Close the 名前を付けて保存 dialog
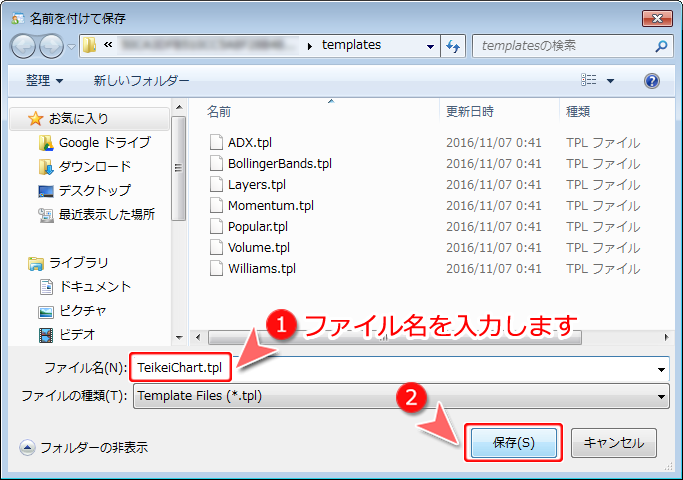683x480 pixels. (657, 18)
